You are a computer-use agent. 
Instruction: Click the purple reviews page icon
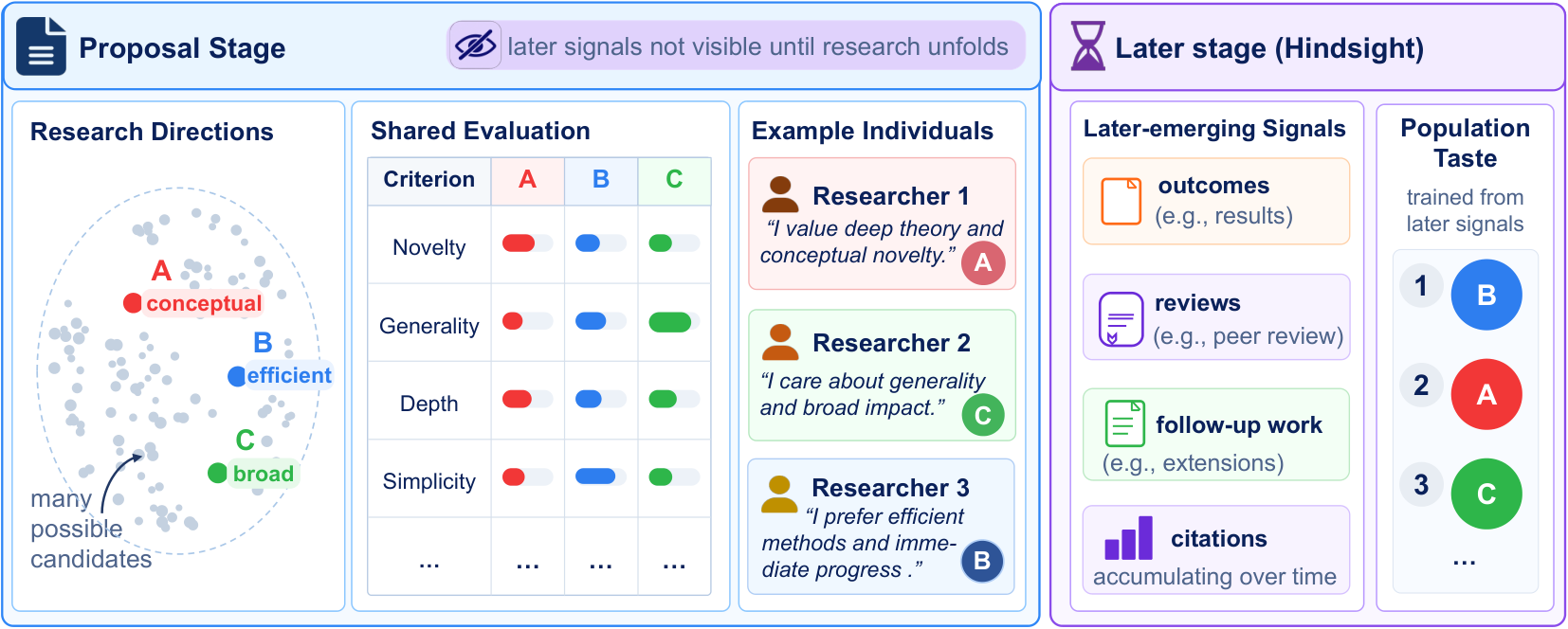coord(1121,319)
